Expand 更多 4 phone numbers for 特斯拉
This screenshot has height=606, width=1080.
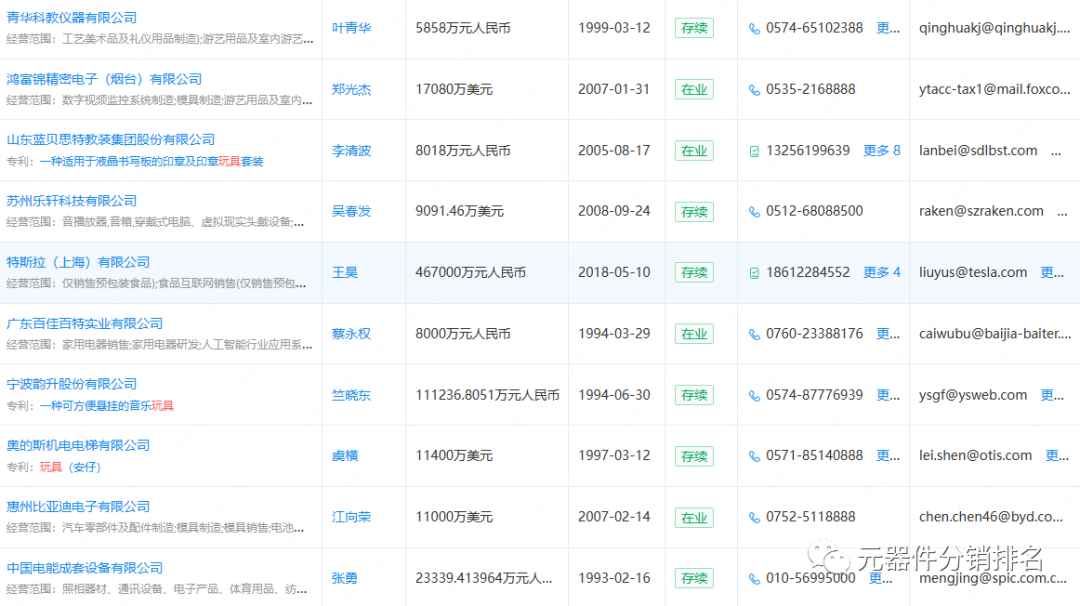coord(882,273)
